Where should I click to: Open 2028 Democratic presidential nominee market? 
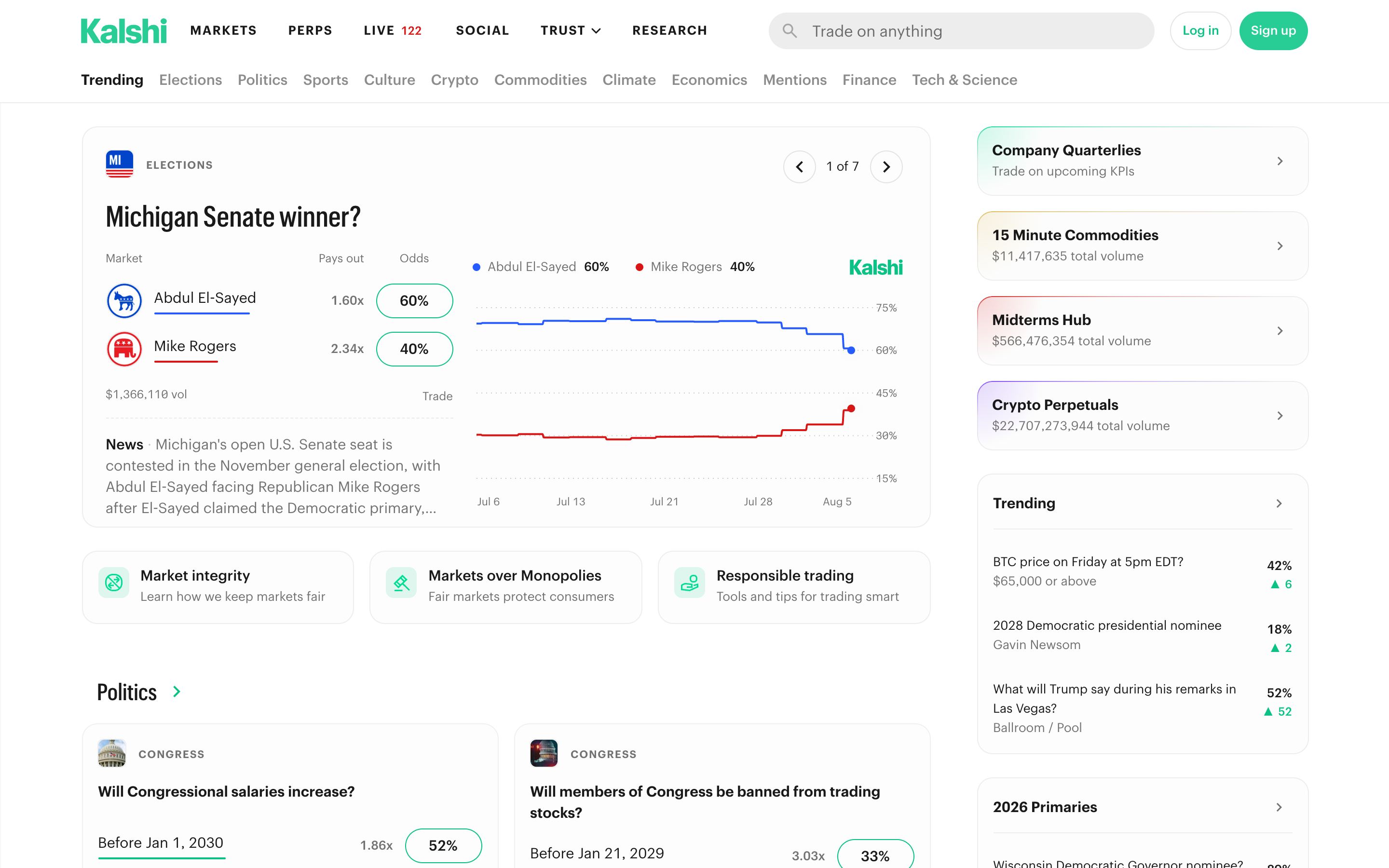[x=1142, y=636]
